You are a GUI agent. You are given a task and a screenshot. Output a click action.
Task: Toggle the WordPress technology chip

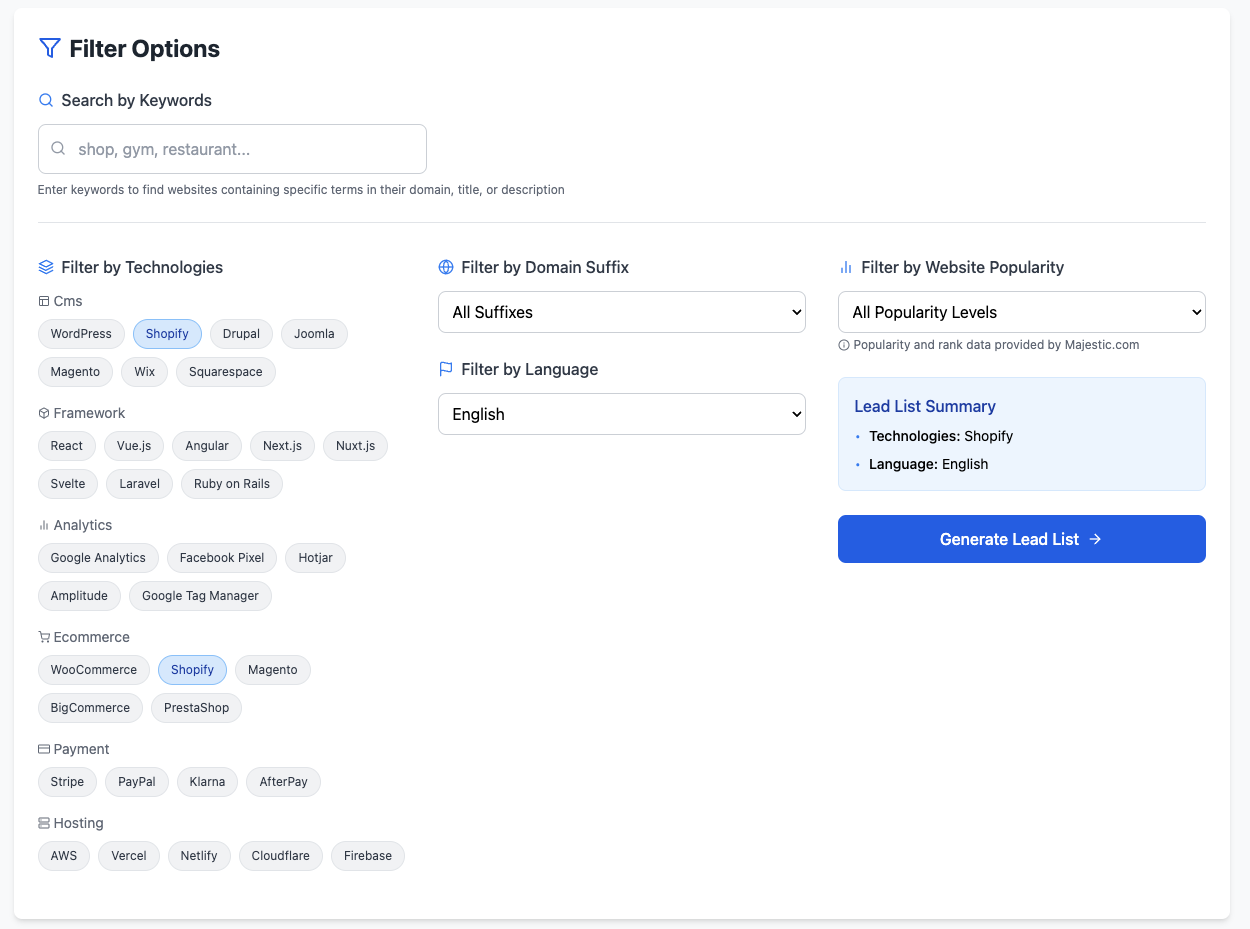[x=81, y=334]
